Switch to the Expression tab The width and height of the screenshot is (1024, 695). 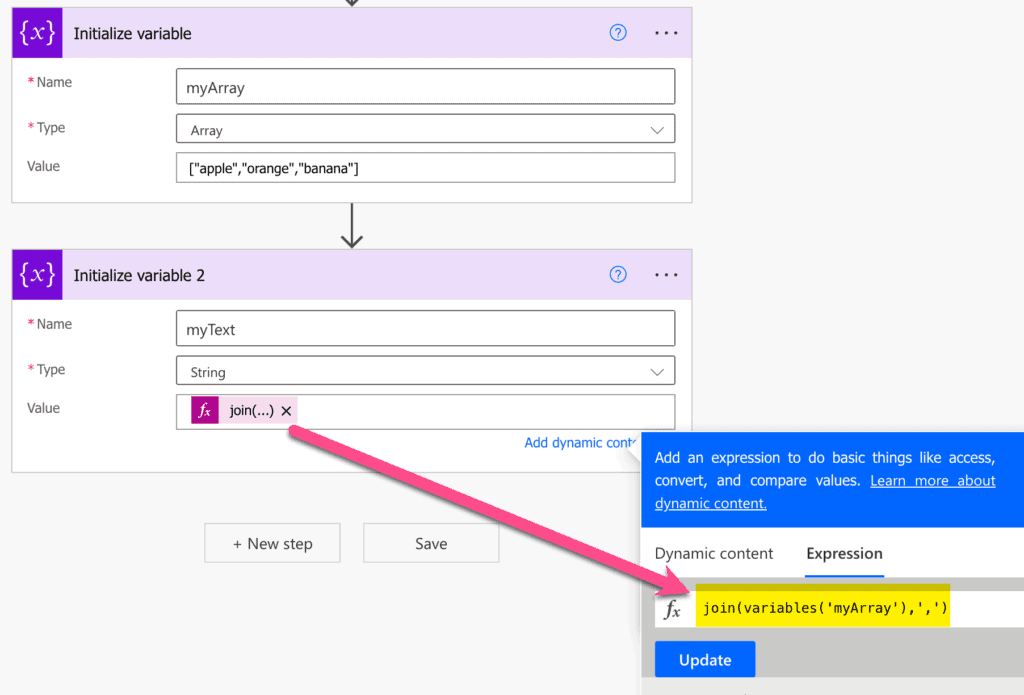843,553
